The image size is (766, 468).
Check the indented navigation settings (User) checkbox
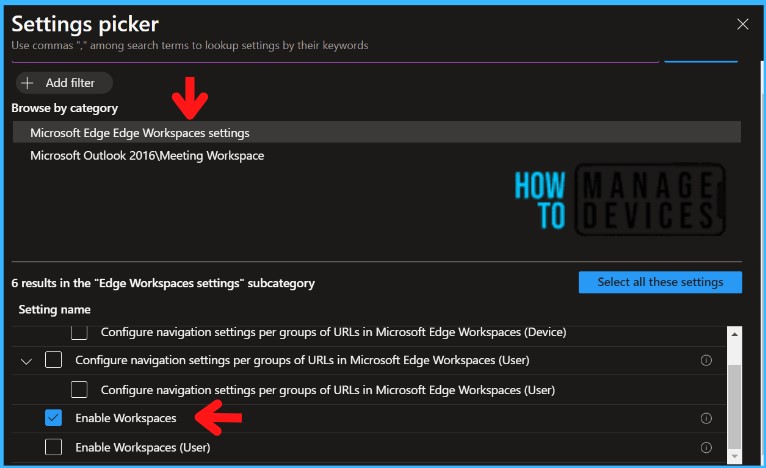click(x=79, y=390)
